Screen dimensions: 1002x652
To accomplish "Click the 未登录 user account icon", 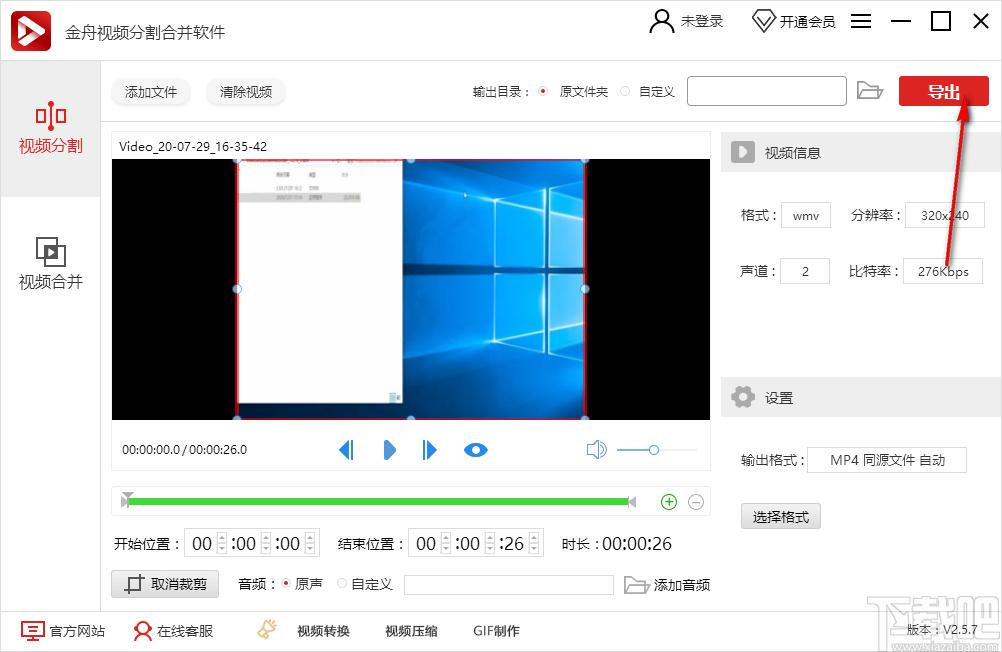I will click(x=661, y=21).
